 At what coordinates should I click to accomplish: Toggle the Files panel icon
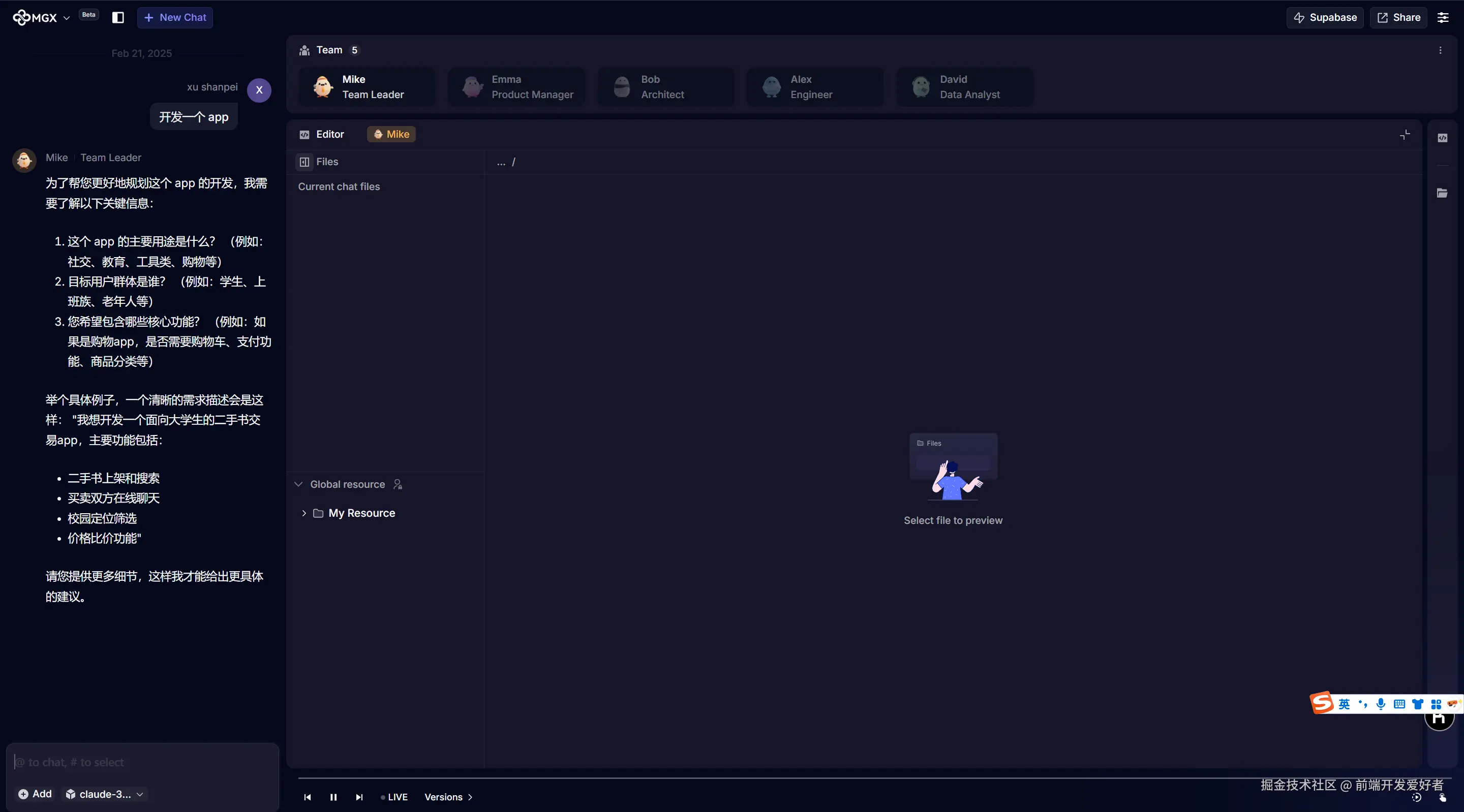tap(304, 162)
